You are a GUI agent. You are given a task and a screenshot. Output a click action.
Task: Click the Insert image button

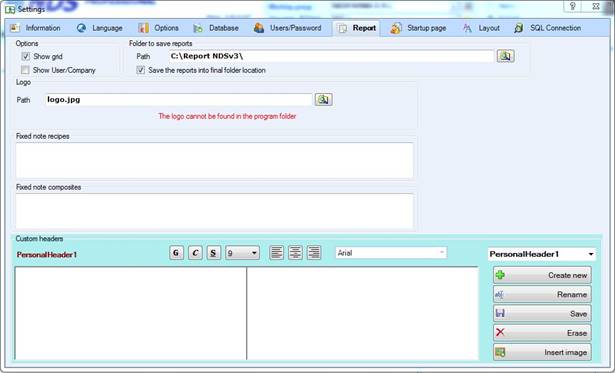[542, 352]
